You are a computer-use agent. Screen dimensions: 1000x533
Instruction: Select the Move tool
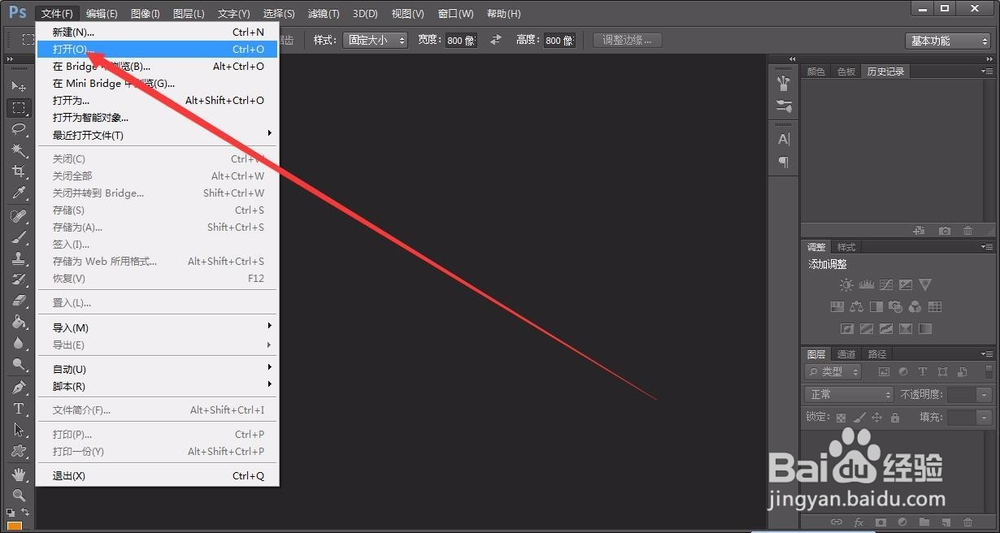click(18, 86)
